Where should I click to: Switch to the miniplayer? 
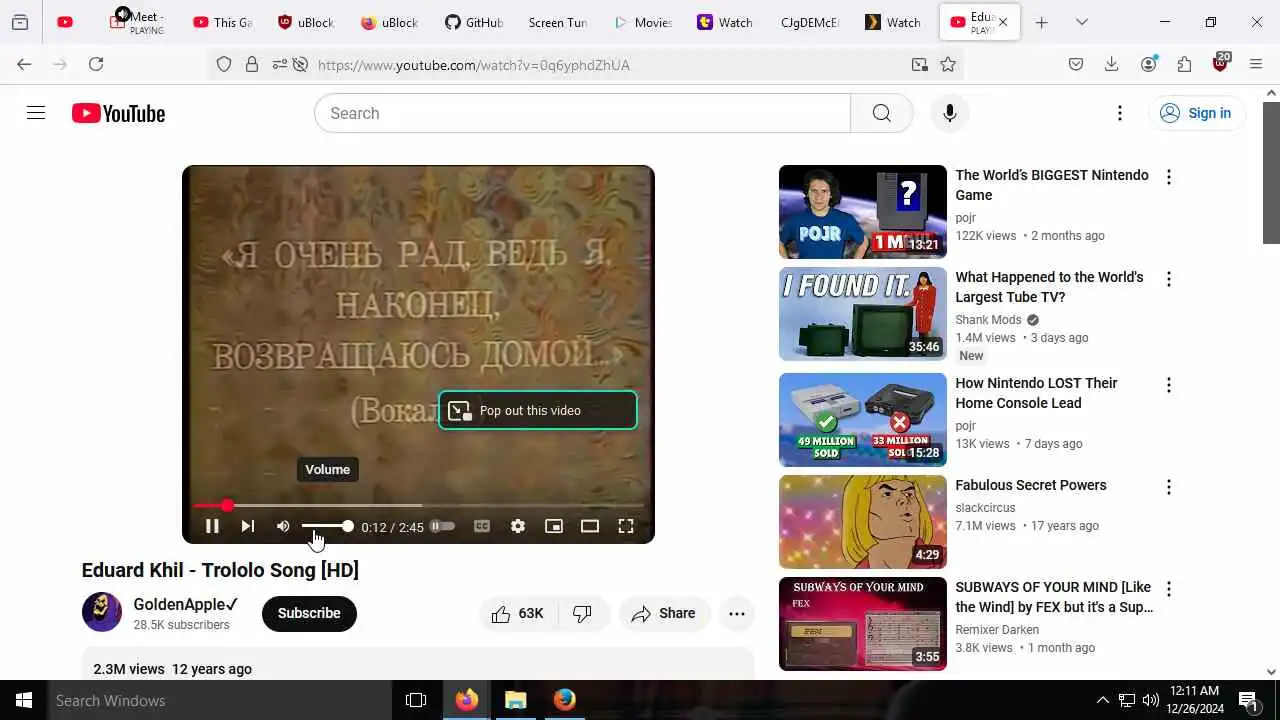554,526
